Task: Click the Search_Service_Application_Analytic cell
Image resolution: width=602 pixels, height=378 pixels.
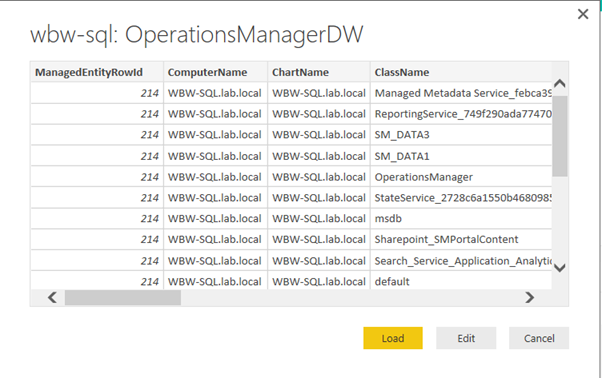Action: 461,261
